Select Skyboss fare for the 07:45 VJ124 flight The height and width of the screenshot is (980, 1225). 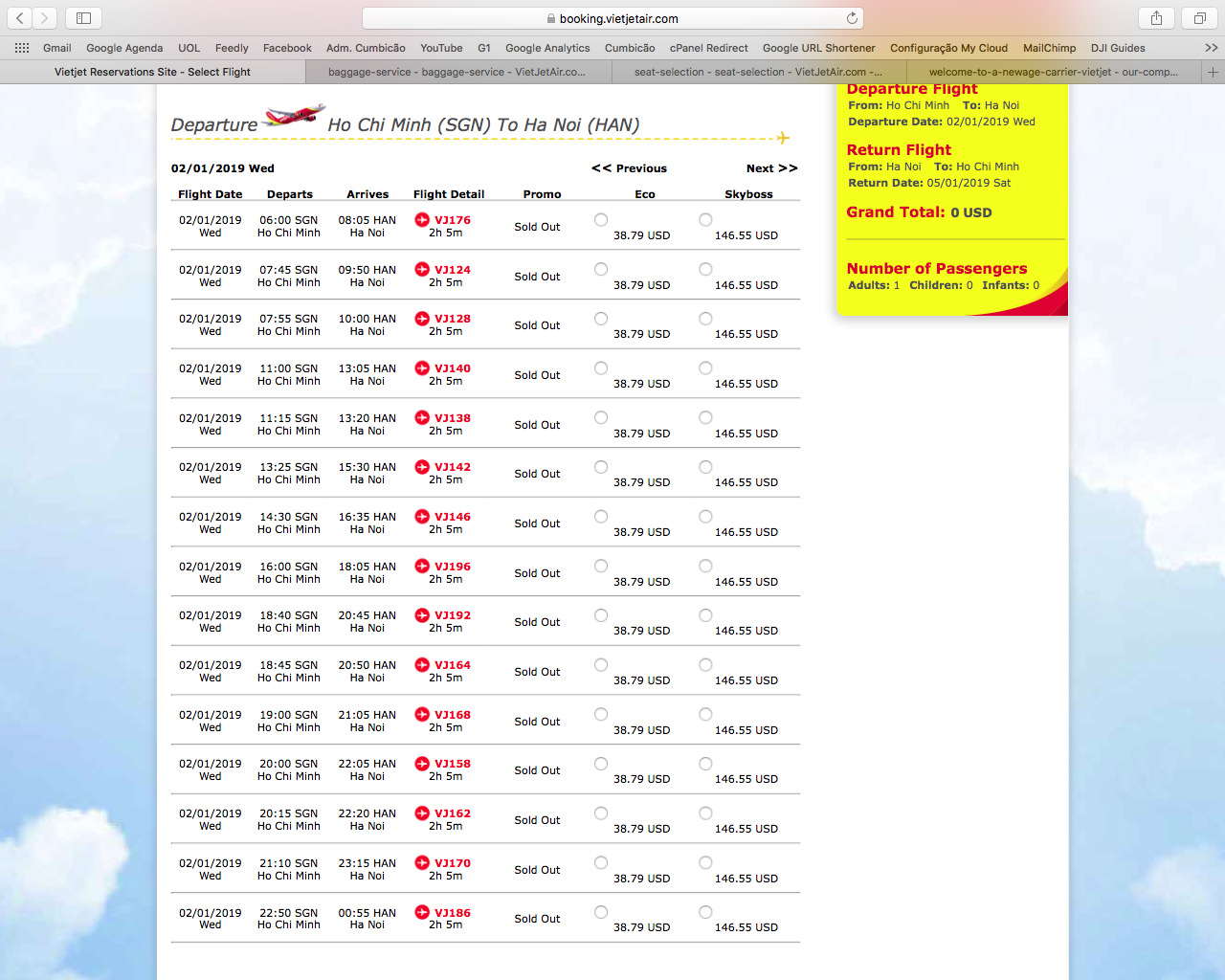coord(705,270)
